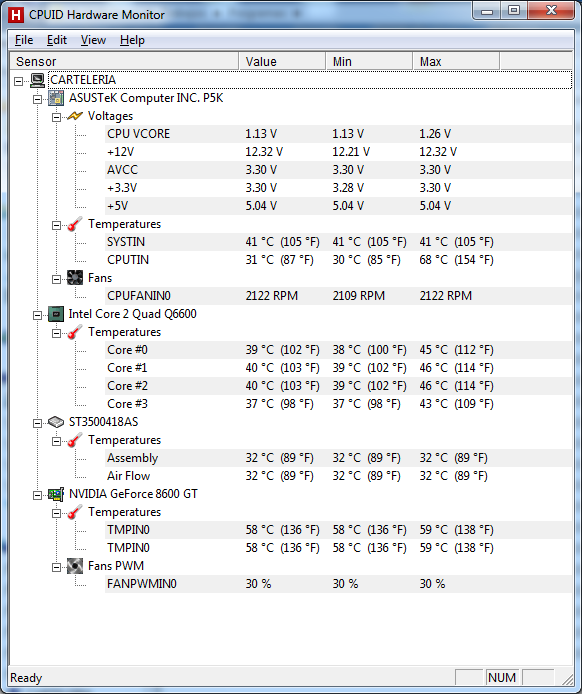Select the Intel Core 2 Quad Q6600 label
Screen dimensions: 582x694
click(x=132, y=314)
